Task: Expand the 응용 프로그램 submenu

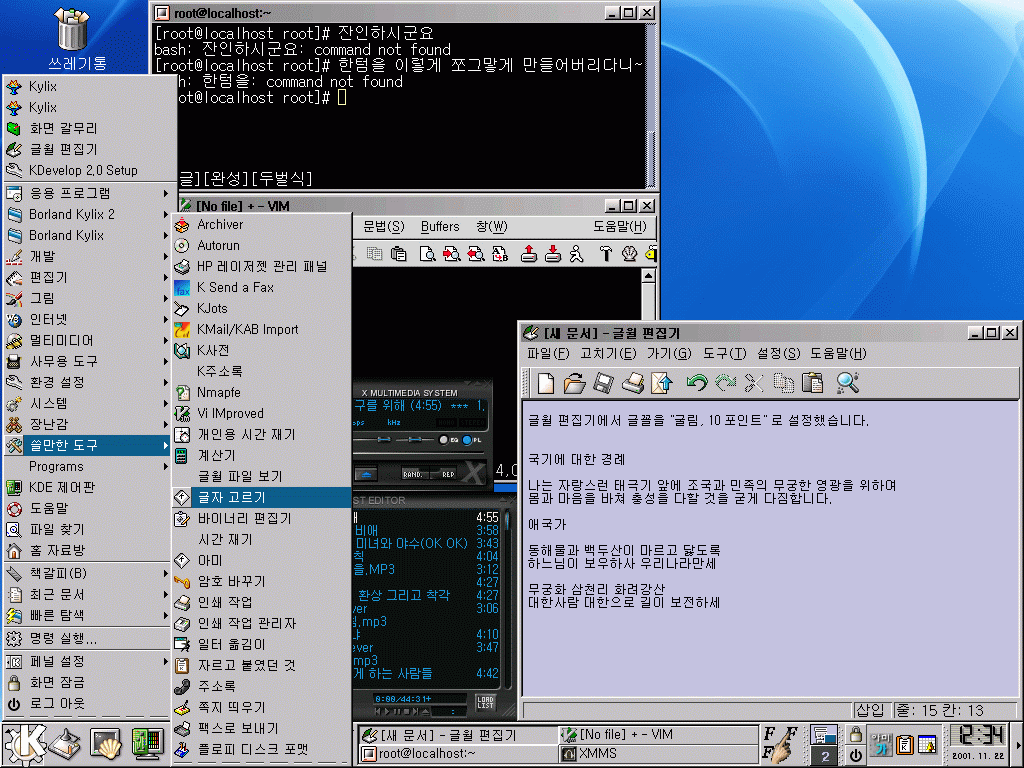Action: (89, 193)
